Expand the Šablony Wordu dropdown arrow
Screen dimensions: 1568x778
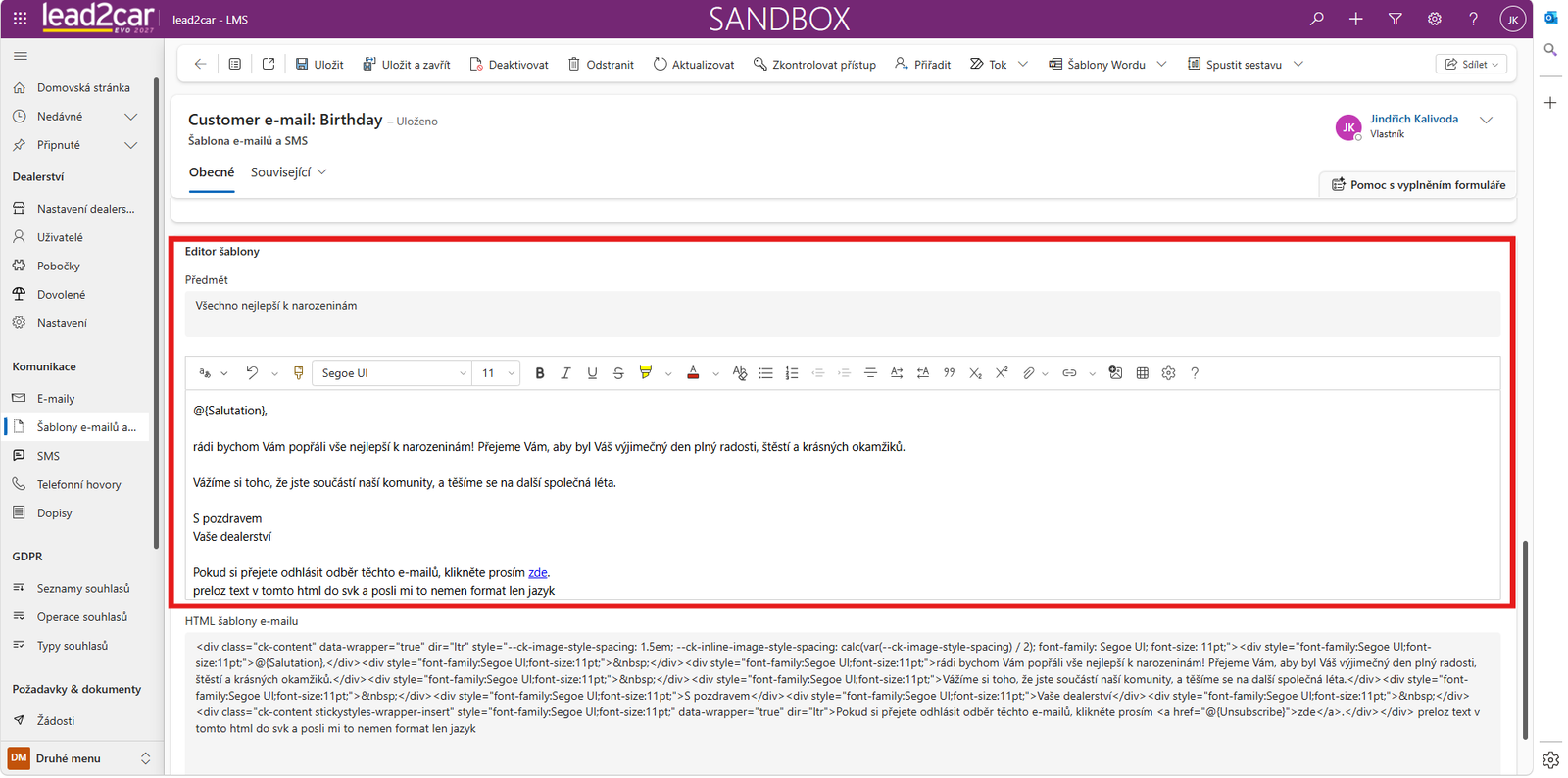point(1161,65)
